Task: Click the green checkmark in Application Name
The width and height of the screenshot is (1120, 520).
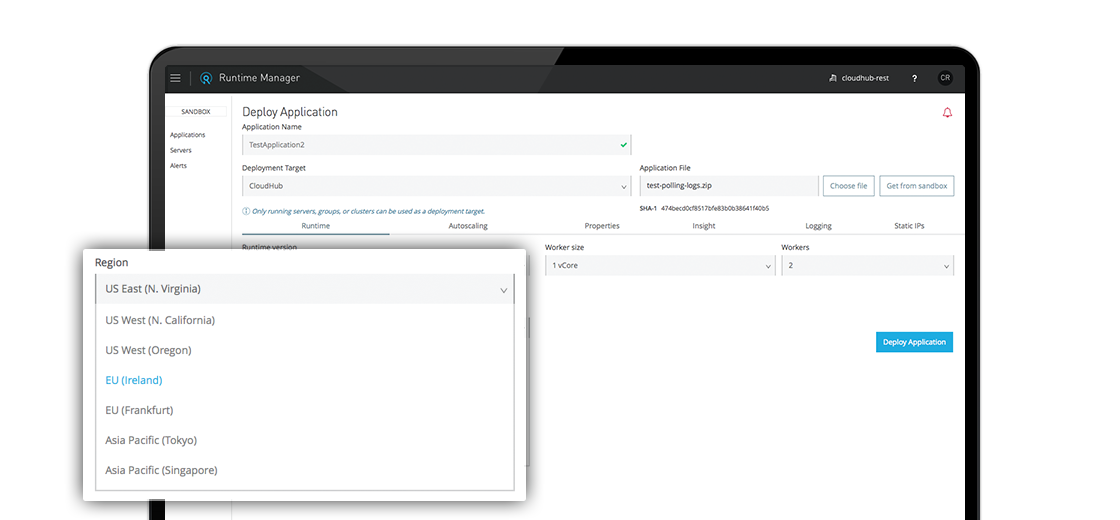Action: pos(624,144)
